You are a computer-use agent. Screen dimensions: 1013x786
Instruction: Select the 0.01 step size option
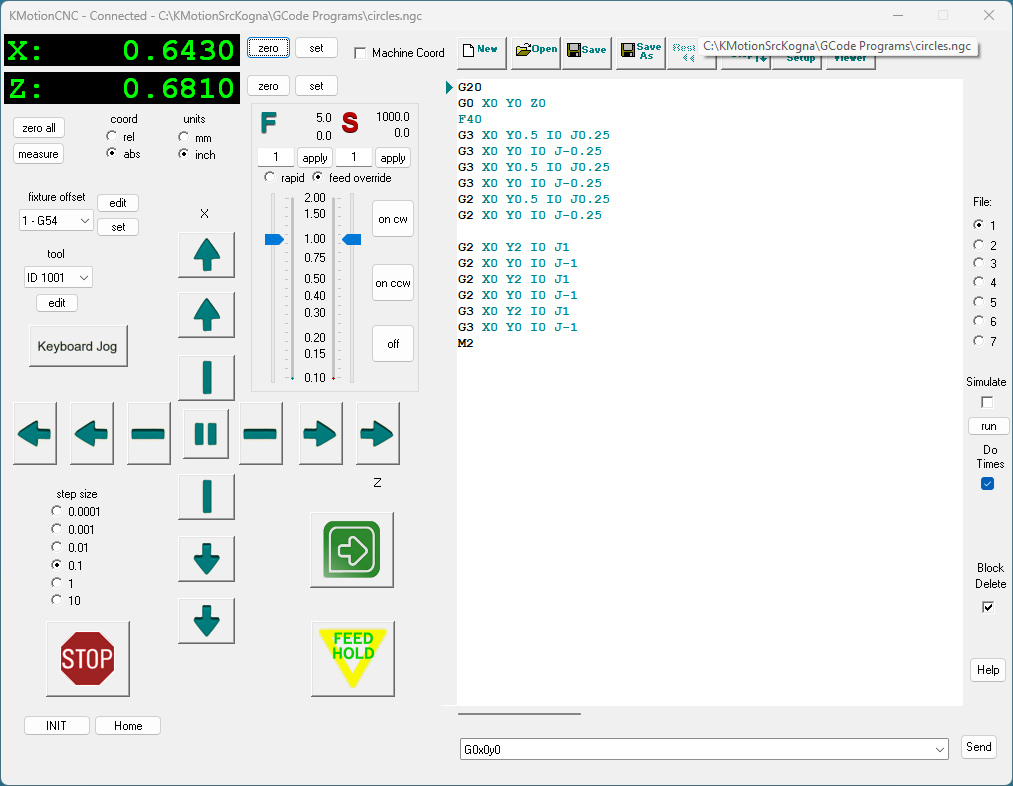click(57, 547)
